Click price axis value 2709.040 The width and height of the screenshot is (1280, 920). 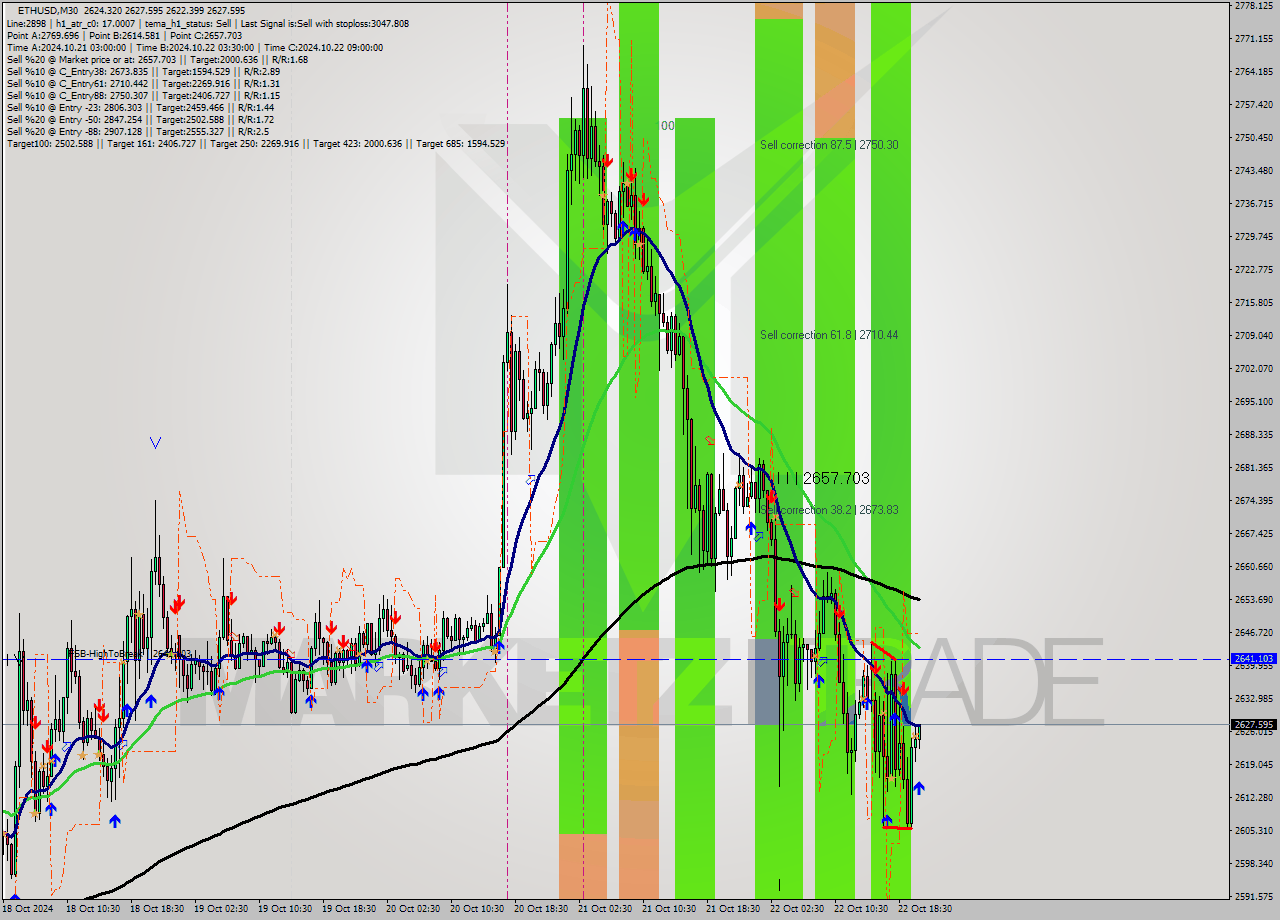[x=1253, y=335]
